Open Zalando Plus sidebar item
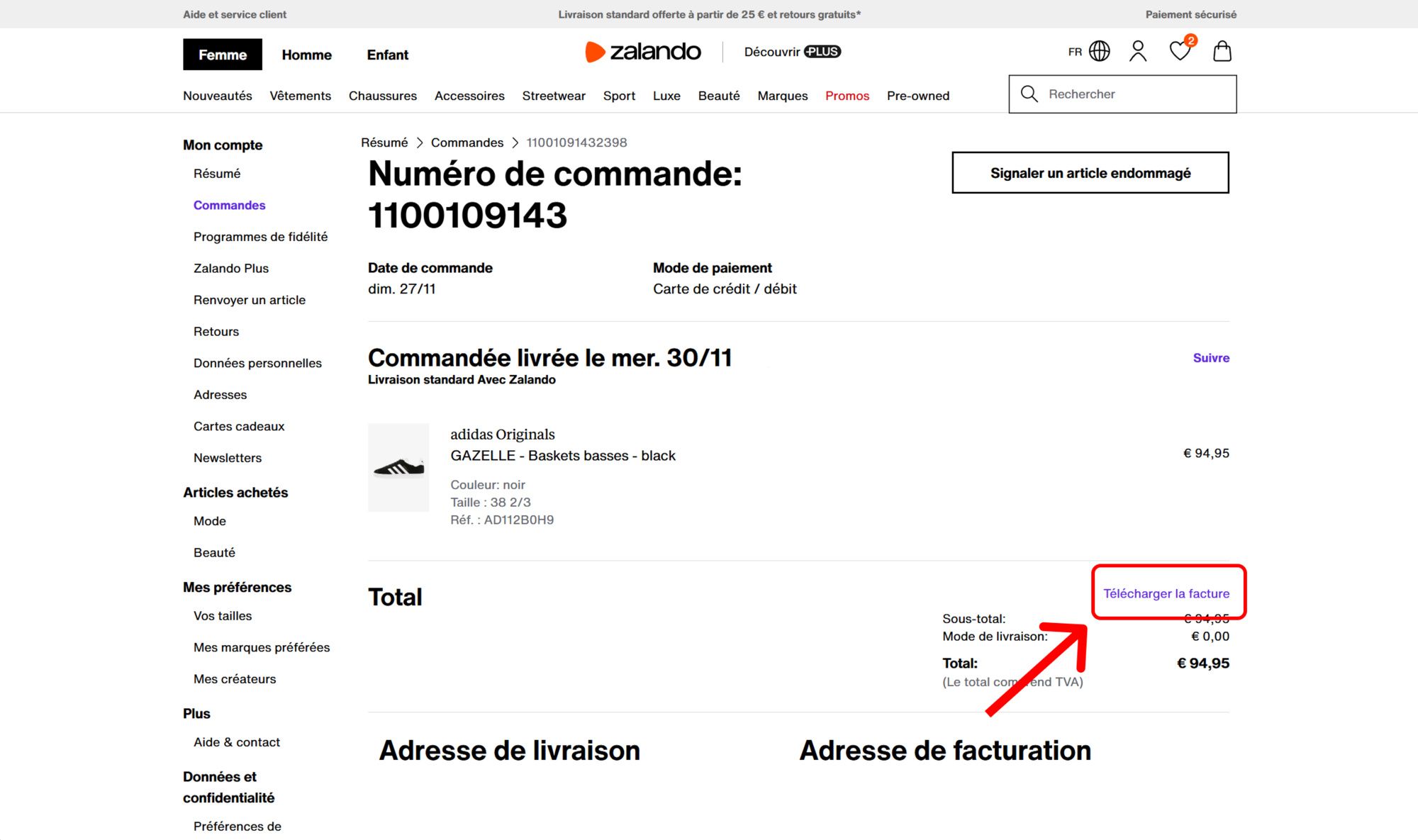The height and width of the screenshot is (840, 1418). point(231,268)
